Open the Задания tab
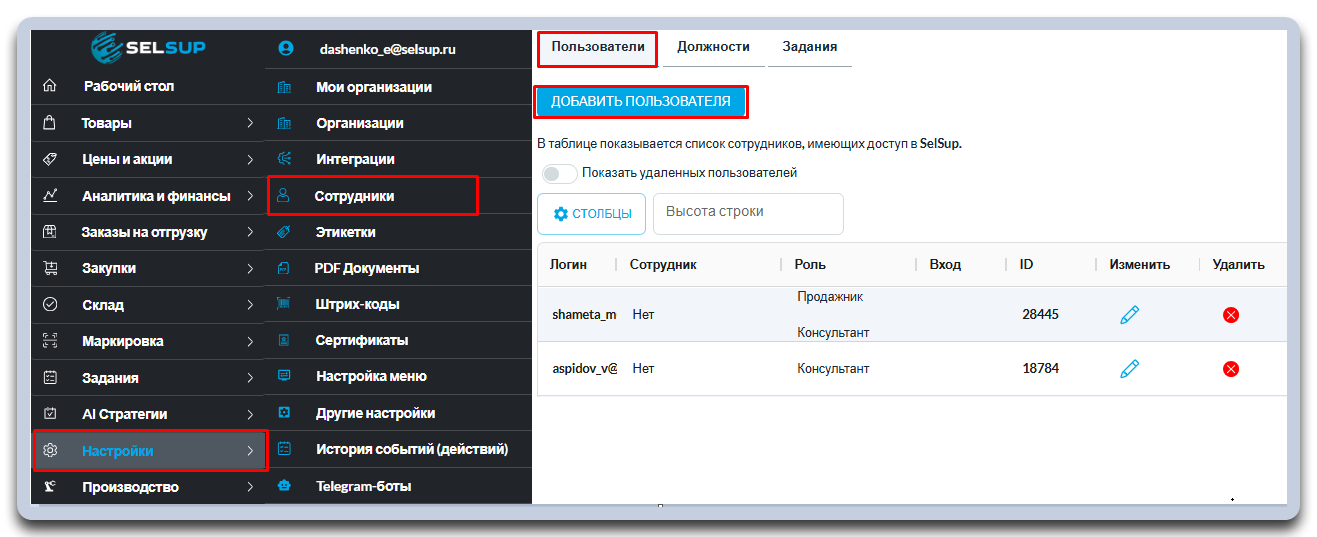The image size is (1317, 537). (x=810, y=47)
